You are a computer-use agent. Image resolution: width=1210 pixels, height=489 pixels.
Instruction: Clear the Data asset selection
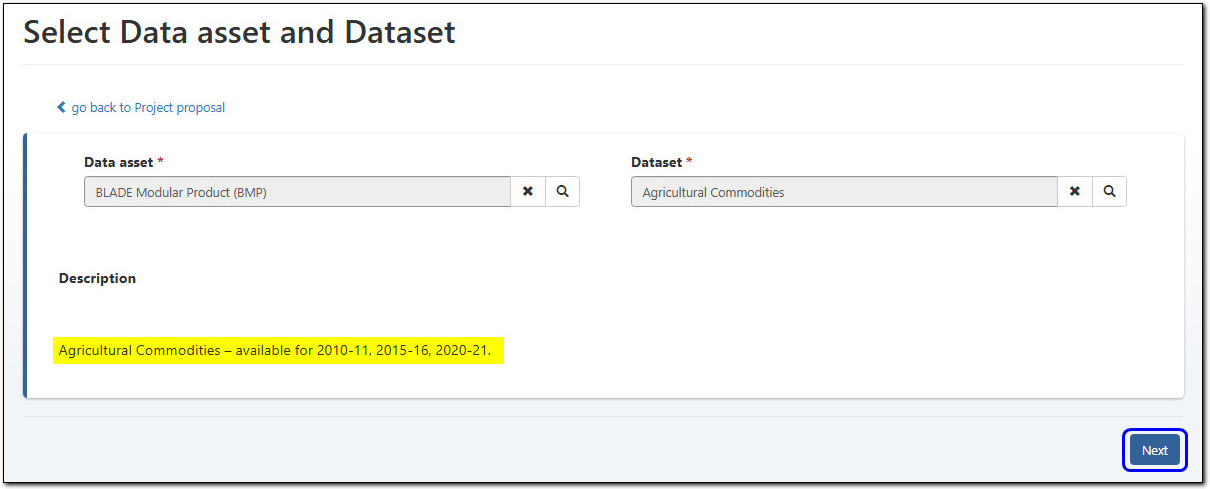pos(528,192)
